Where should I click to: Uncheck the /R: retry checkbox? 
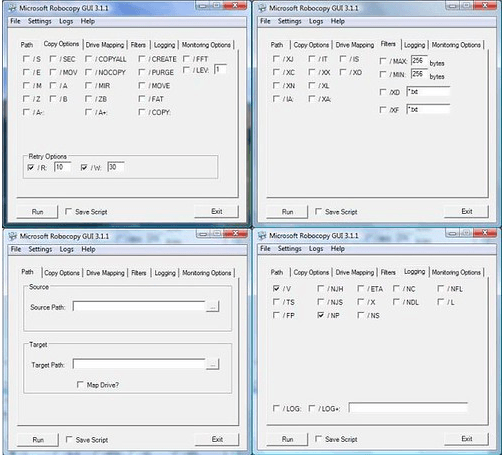[x=31, y=167]
